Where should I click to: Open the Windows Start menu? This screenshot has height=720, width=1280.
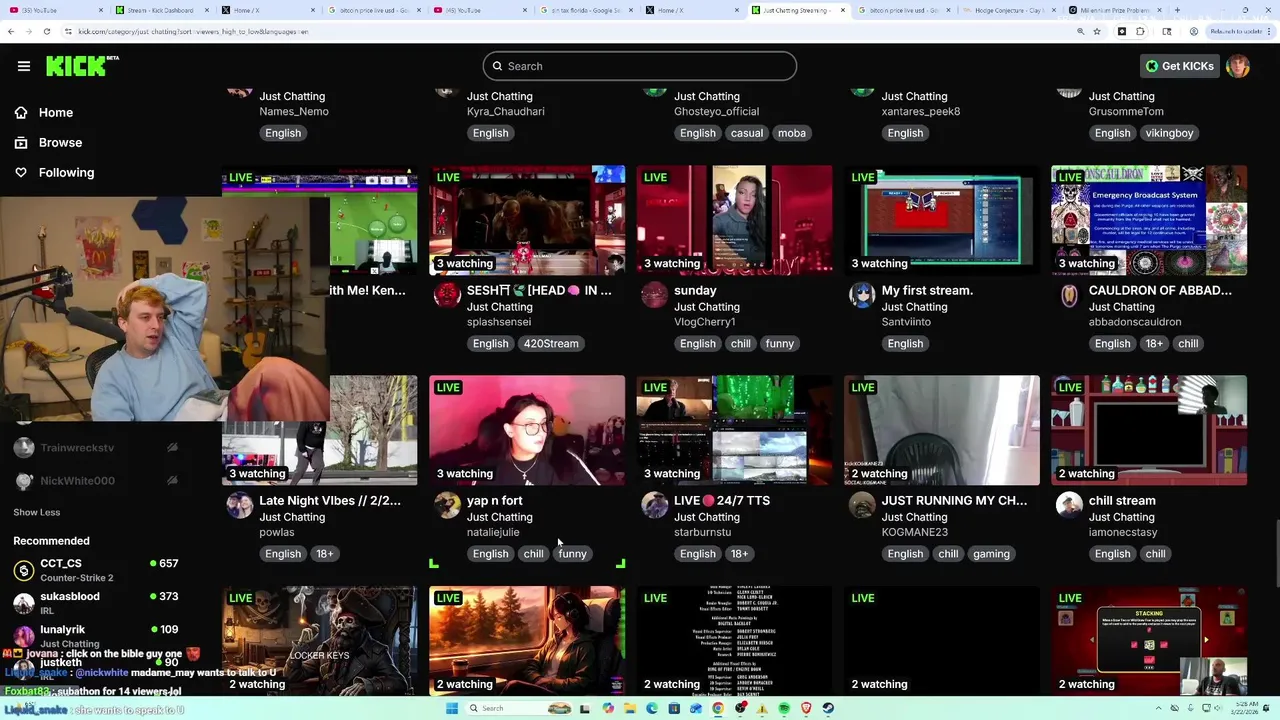[452, 708]
